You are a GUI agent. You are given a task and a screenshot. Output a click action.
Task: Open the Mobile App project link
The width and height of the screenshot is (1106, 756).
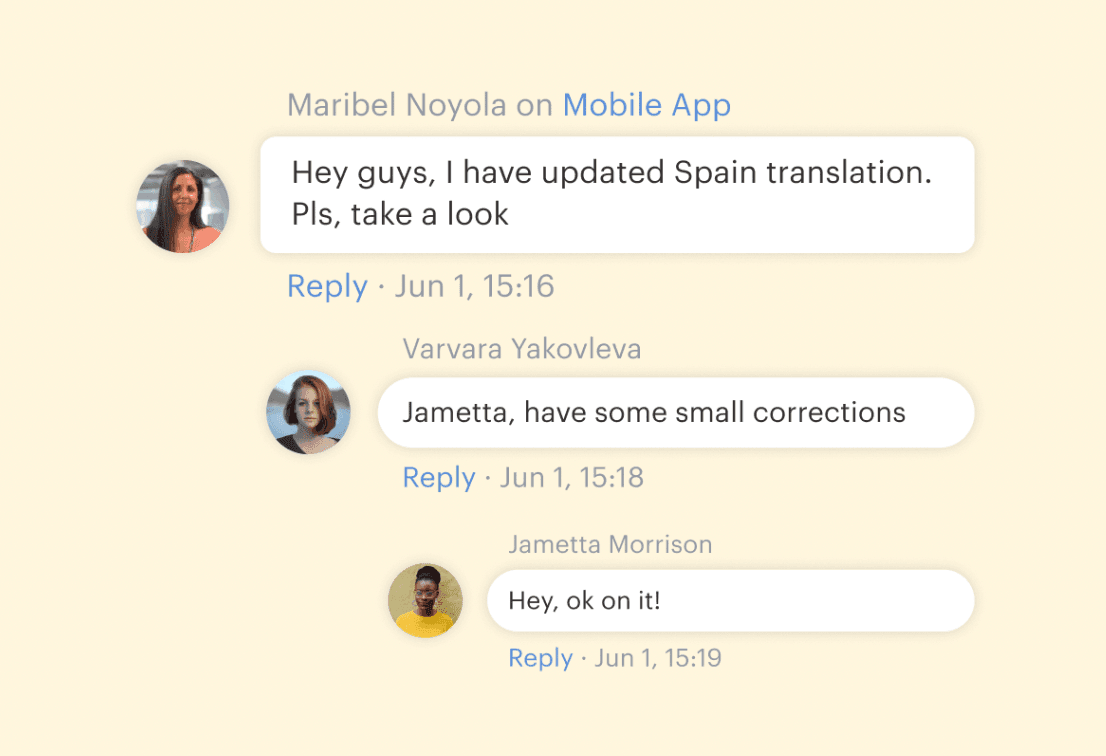coord(646,105)
